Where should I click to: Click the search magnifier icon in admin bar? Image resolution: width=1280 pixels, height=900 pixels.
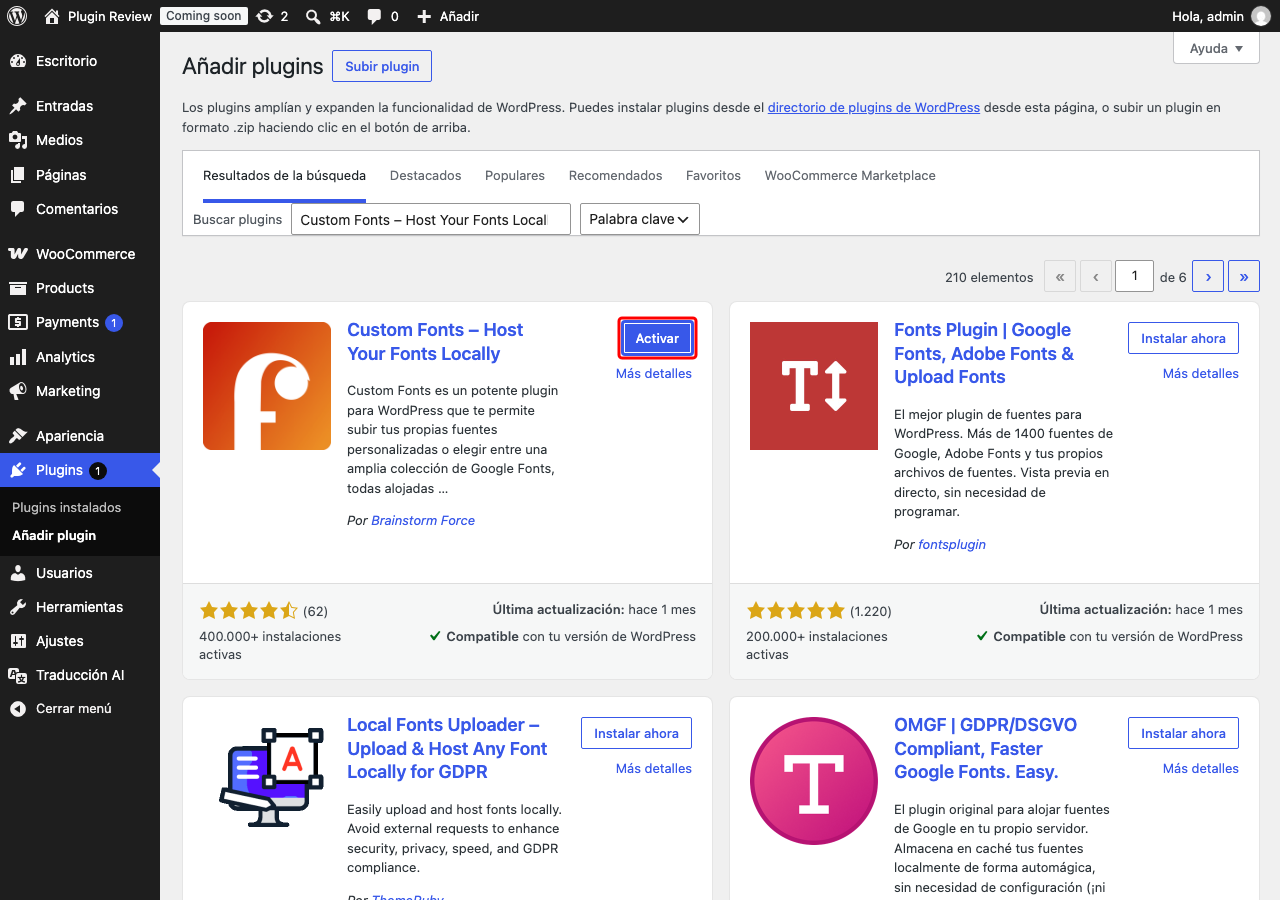[313, 16]
